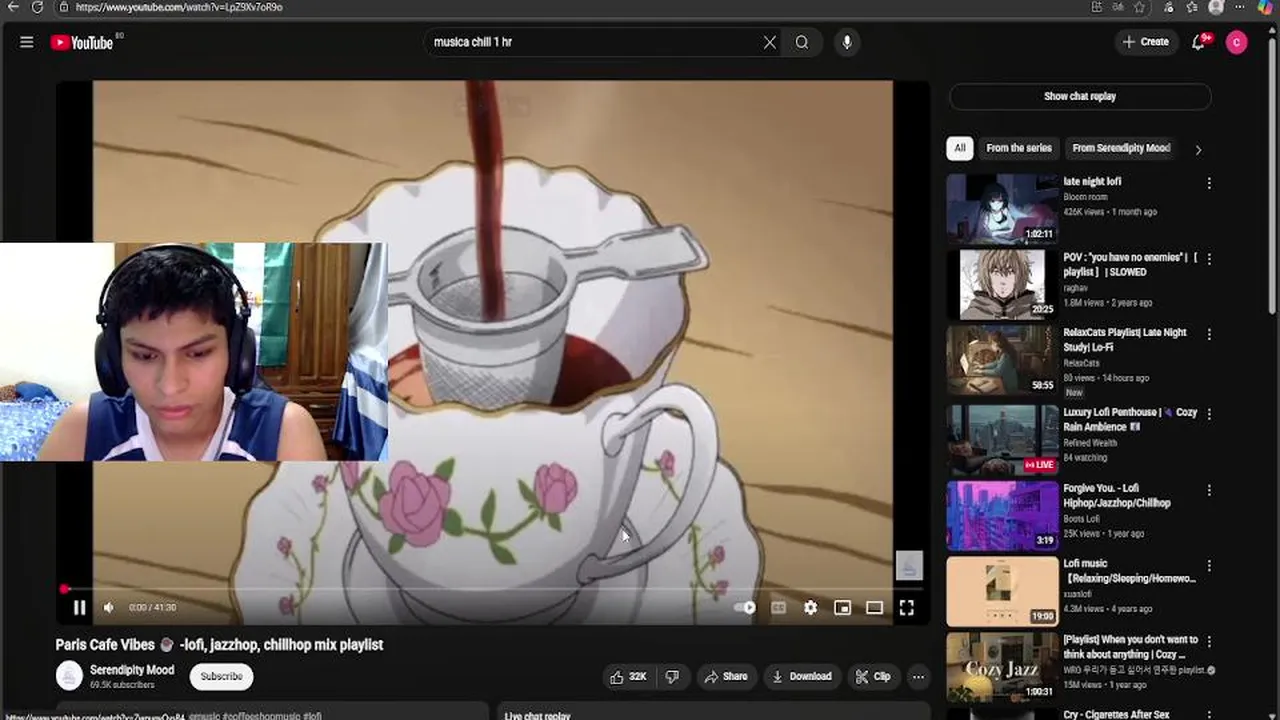Open player settings gear

[810, 607]
